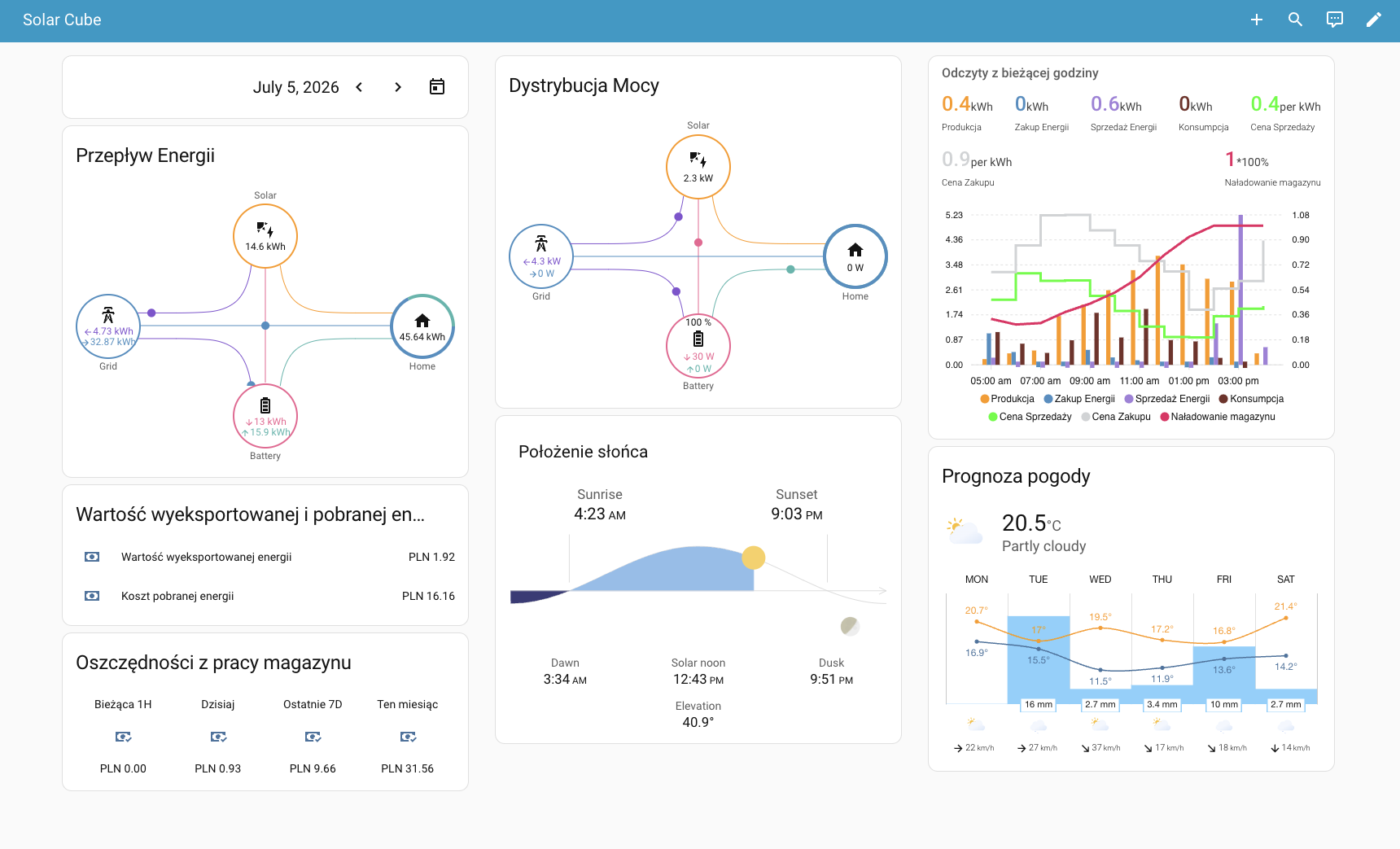Viewport: 1400px width, 849px height.
Task: Click PLN 31.56 monthly savings value
Action: coord(408,768)
